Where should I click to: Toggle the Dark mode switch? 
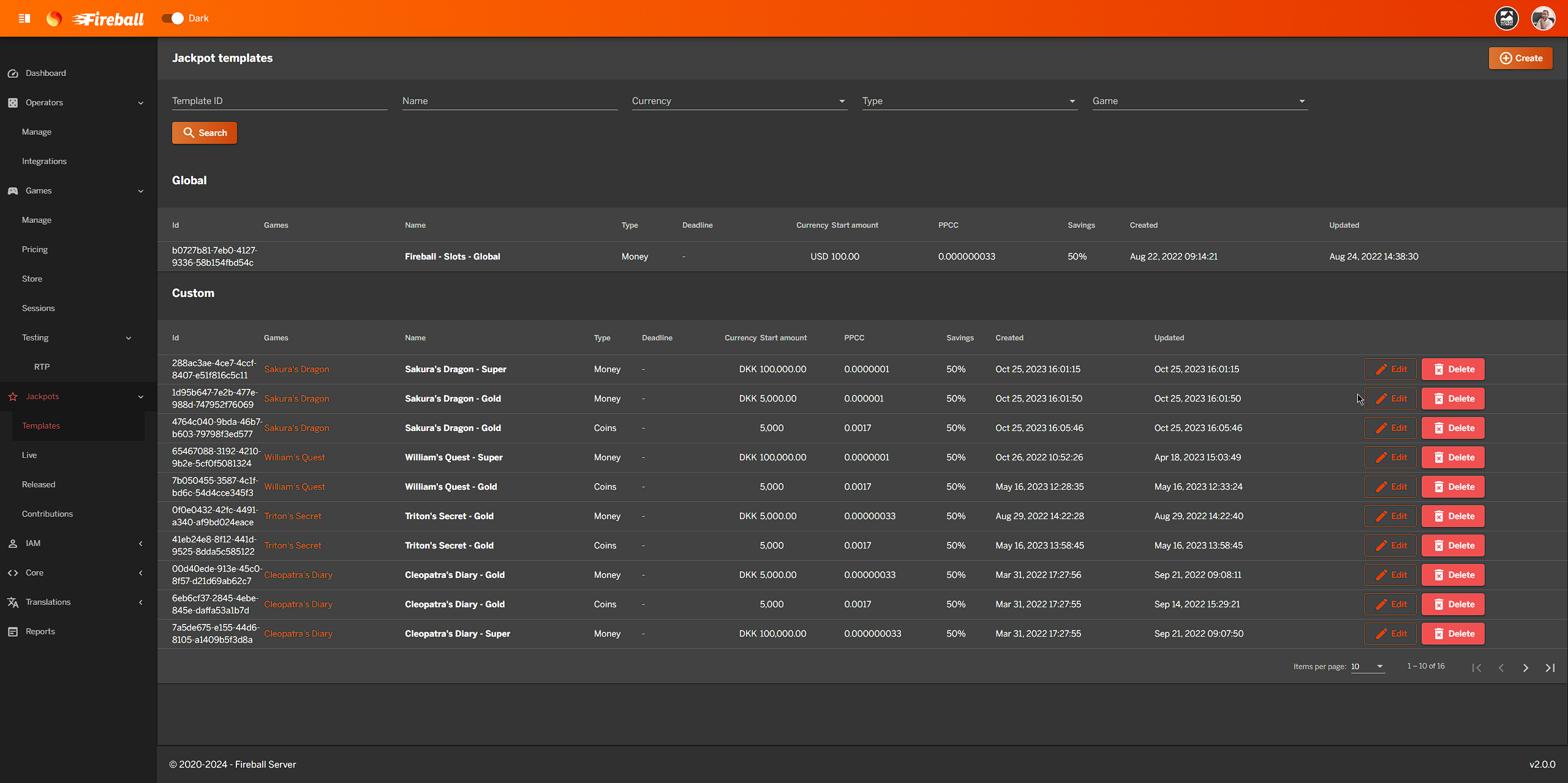[x=173, y=18]
